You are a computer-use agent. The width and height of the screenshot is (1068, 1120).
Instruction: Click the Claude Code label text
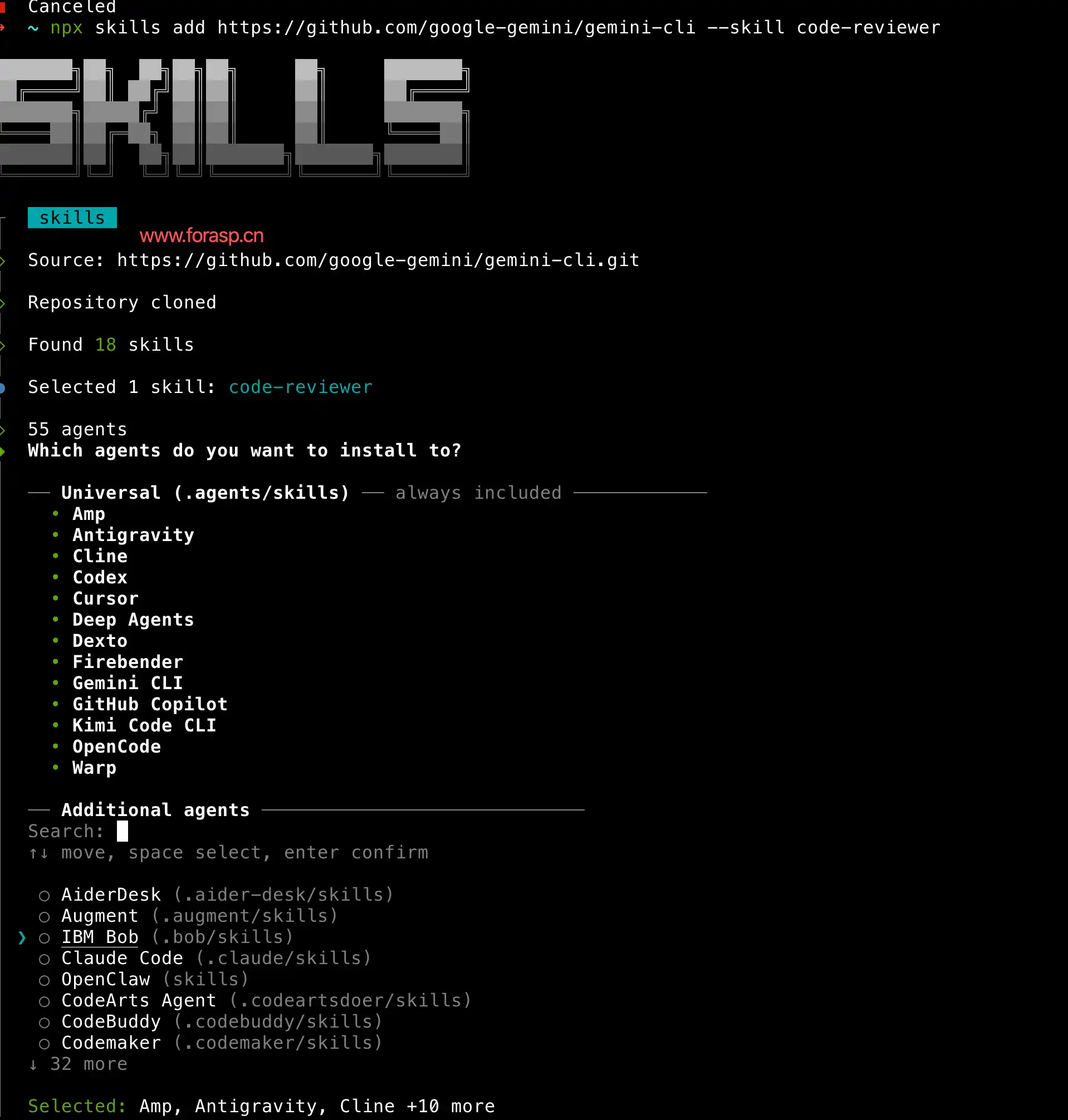click(x=122, y=958)
